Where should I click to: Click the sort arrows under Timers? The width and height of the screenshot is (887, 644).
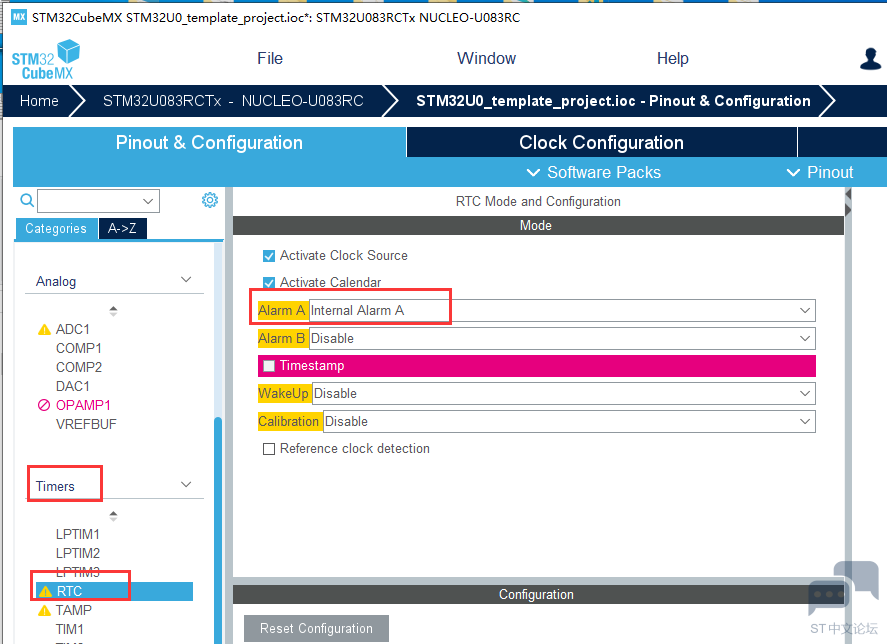pyautogui.click(x=113, y=516)
